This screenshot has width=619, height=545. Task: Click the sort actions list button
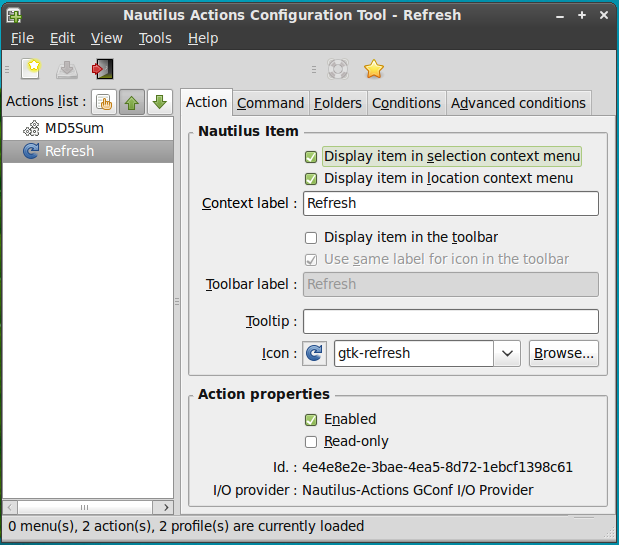coord(104,102)
